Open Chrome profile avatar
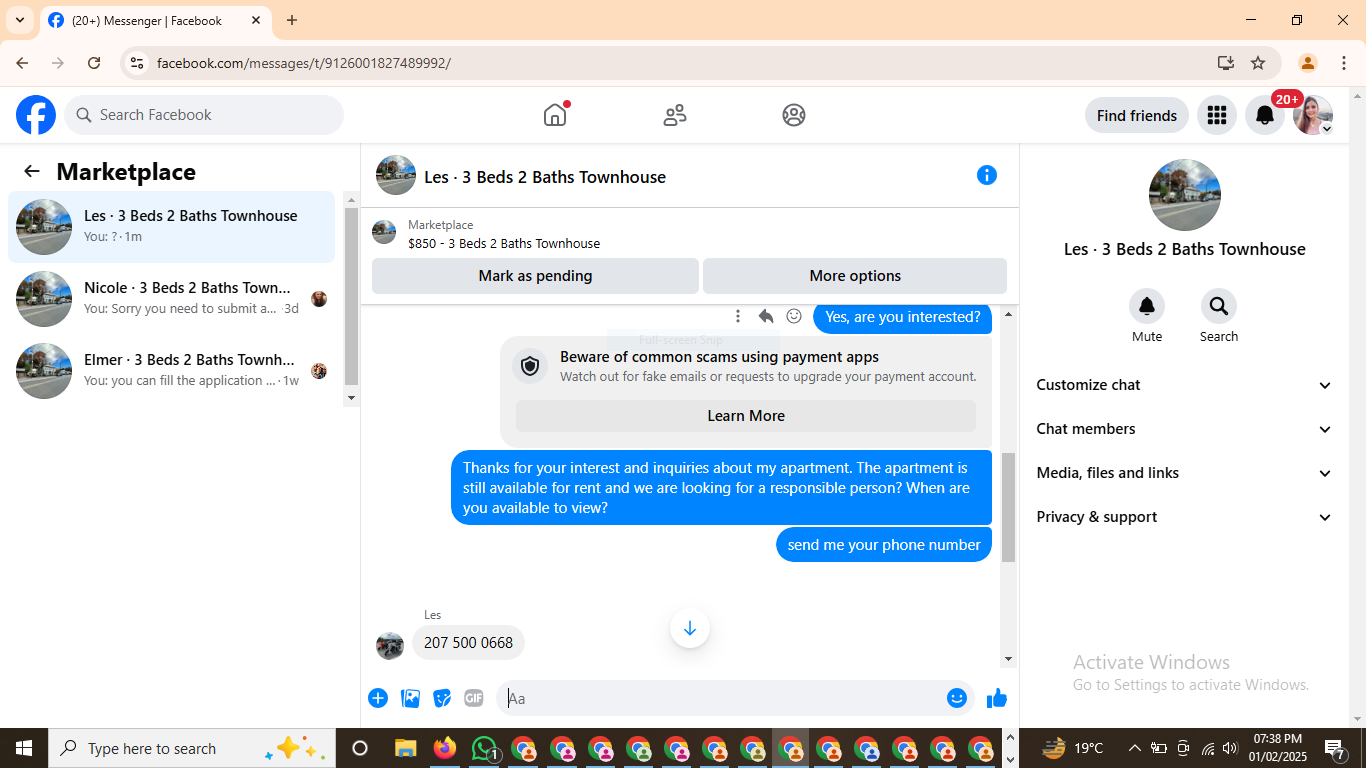 tap(1307, 63)
